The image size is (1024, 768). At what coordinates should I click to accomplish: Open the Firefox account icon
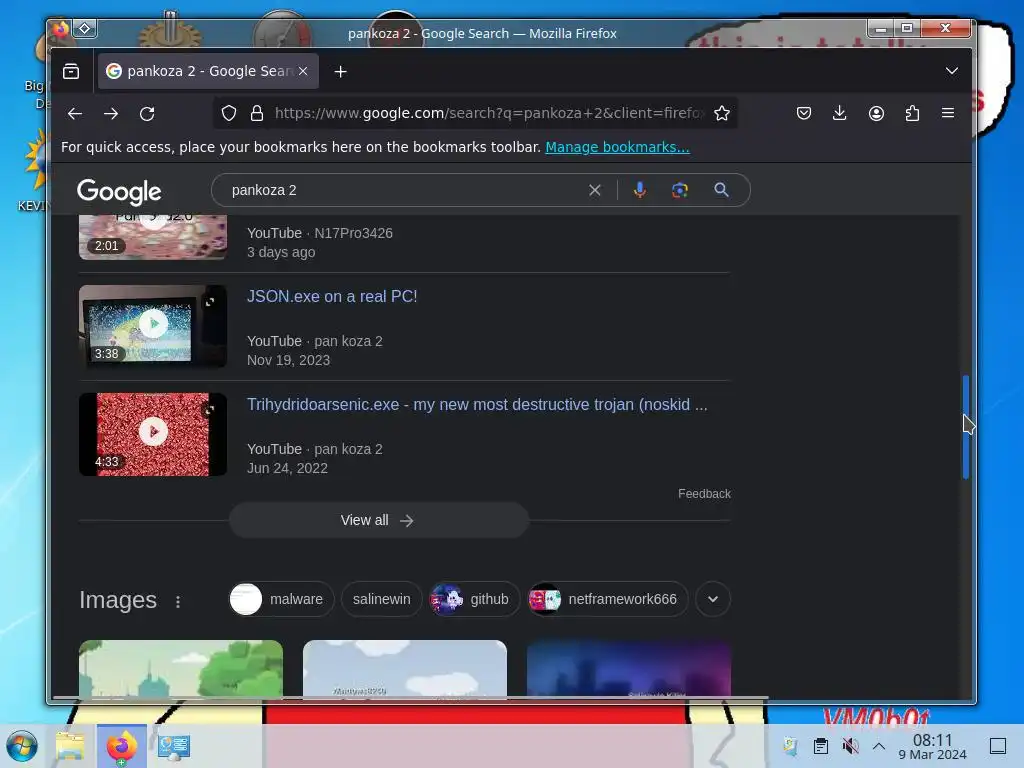[x=876, y=114]
